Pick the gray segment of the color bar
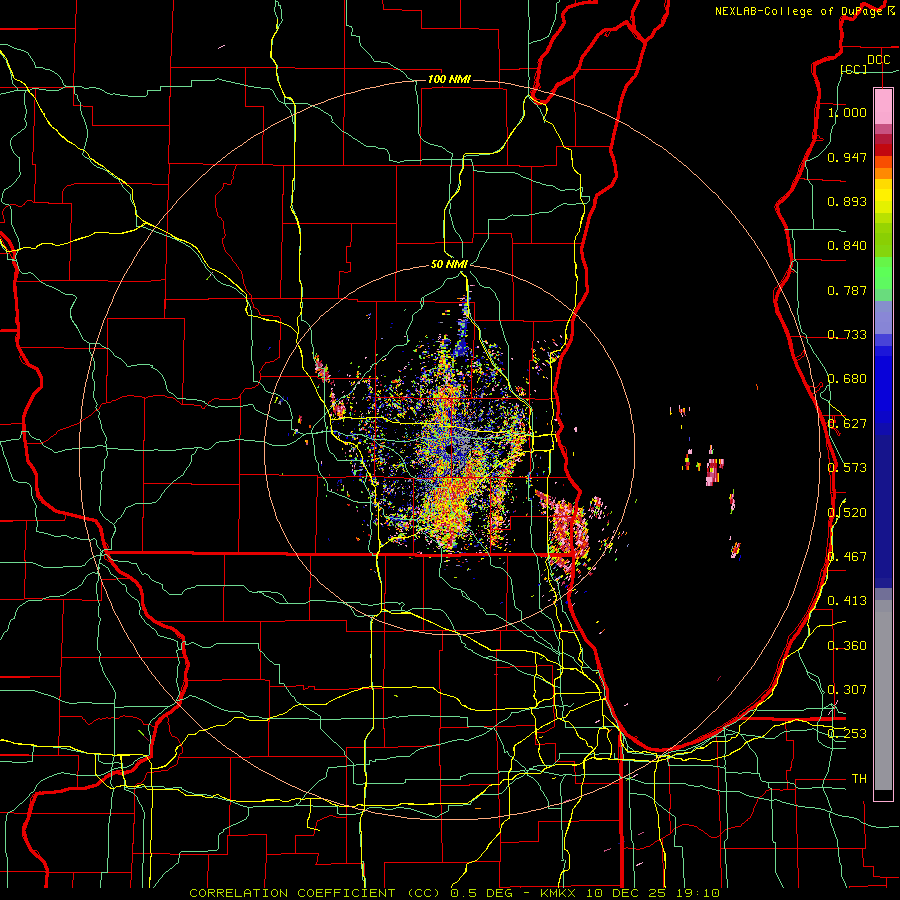 (883, 695)
